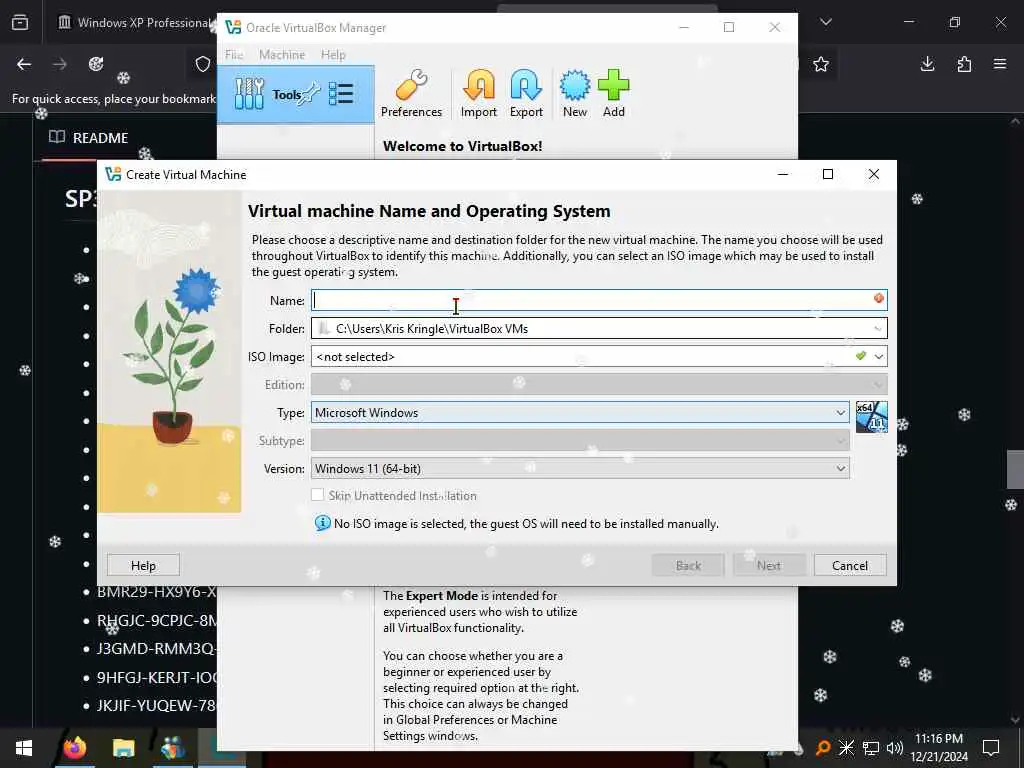Click the snowflake tray icon
Image resolution: width=1024 pixels, height=768 pixels.
(846, 748)
